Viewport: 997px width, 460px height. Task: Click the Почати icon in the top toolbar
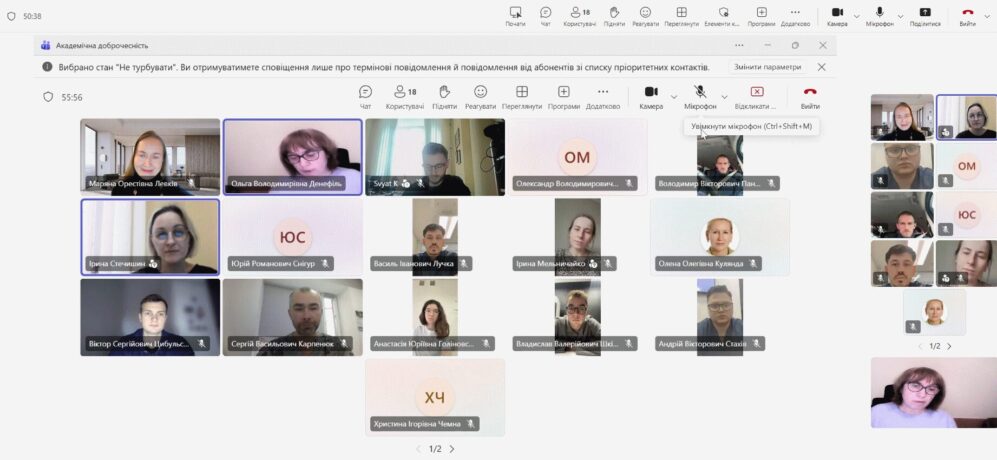tap(515, 14)
